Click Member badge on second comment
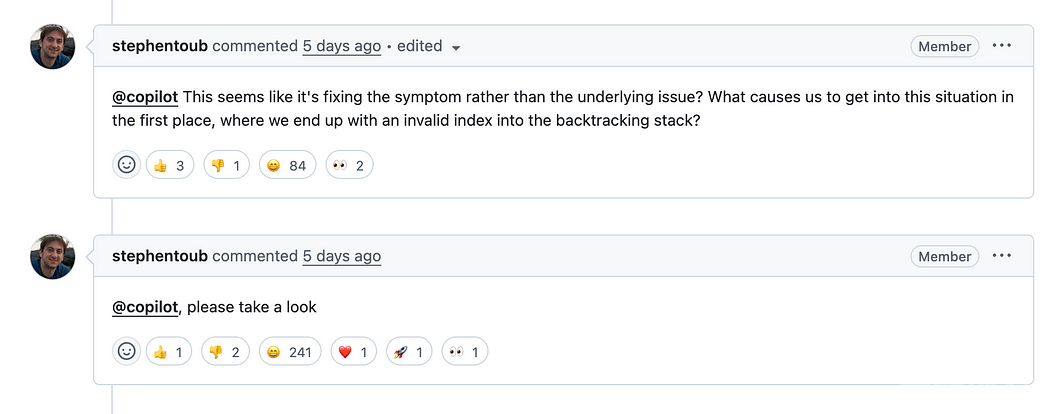This screenshot has height=414, width=1050. (944, 257)
